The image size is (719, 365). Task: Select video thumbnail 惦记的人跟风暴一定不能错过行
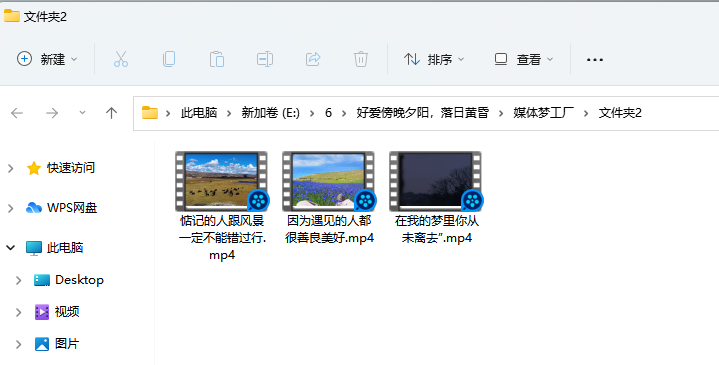click(221, 182)
